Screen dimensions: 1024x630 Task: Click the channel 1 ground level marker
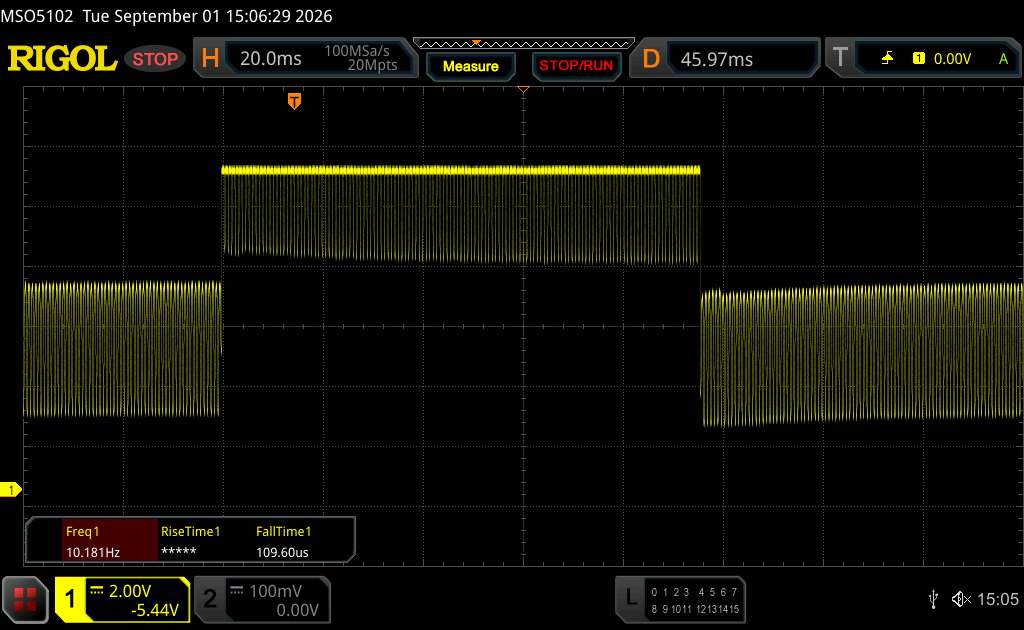point(10,490)
